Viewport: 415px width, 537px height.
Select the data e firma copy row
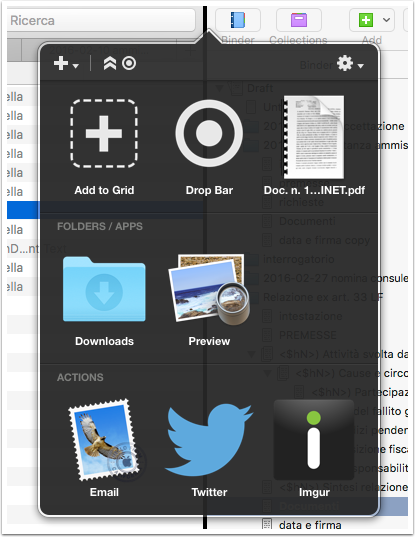(324, 240)
